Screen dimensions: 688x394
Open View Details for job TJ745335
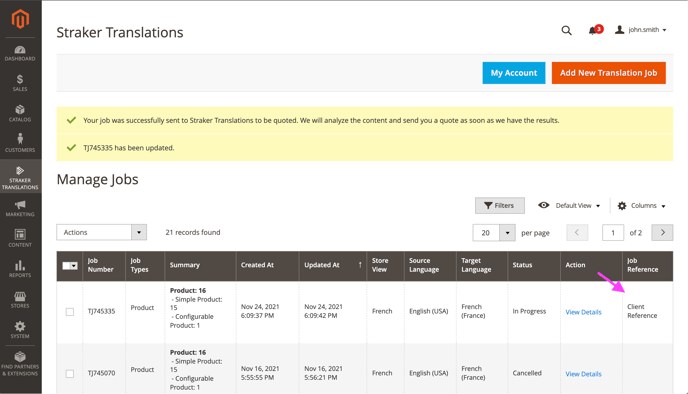583,312
